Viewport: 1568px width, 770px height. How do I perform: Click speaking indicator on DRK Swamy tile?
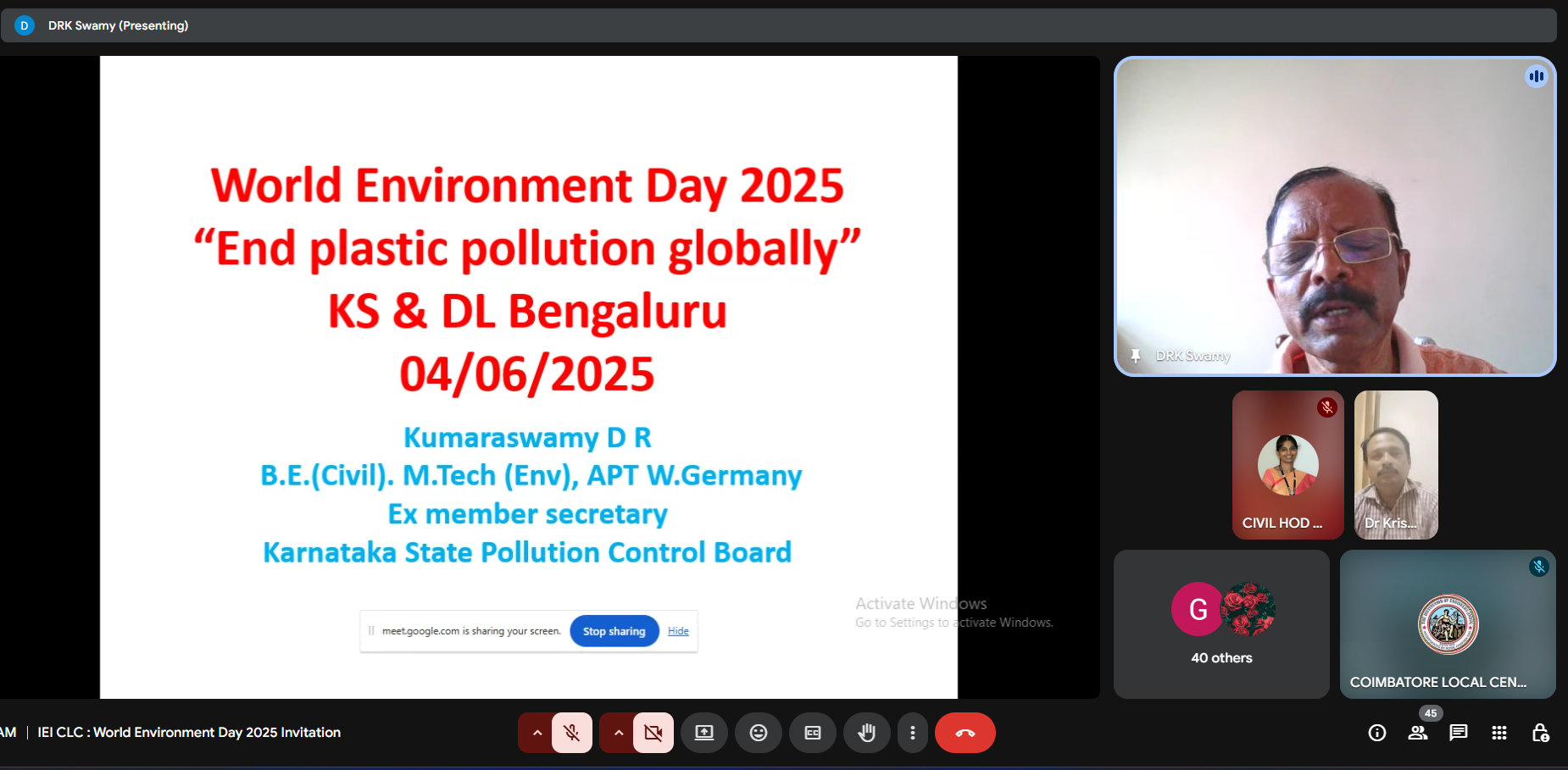[x=1536, y=76]
